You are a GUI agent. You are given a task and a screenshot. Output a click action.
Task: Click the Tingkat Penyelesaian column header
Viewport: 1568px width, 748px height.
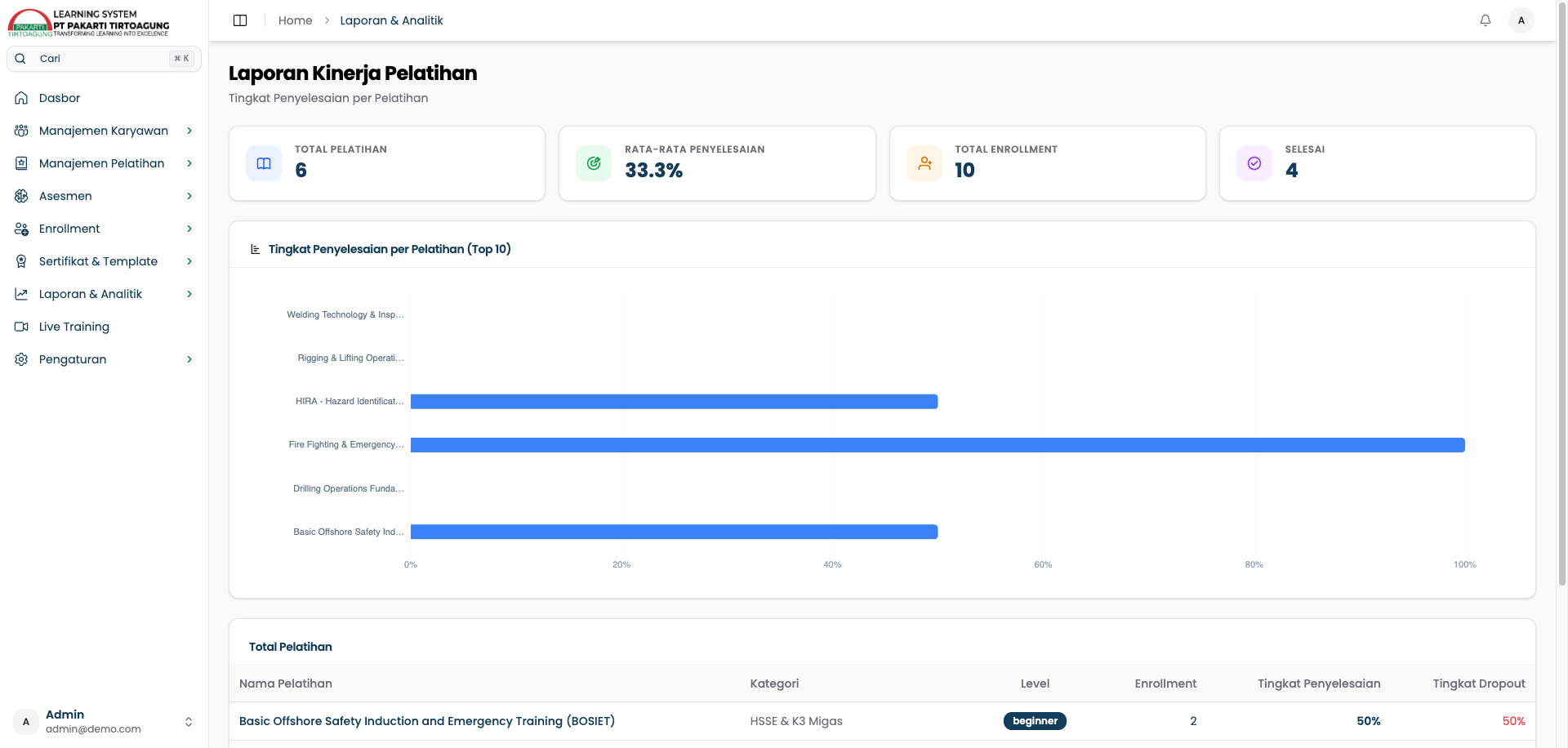click(1319, 683)
